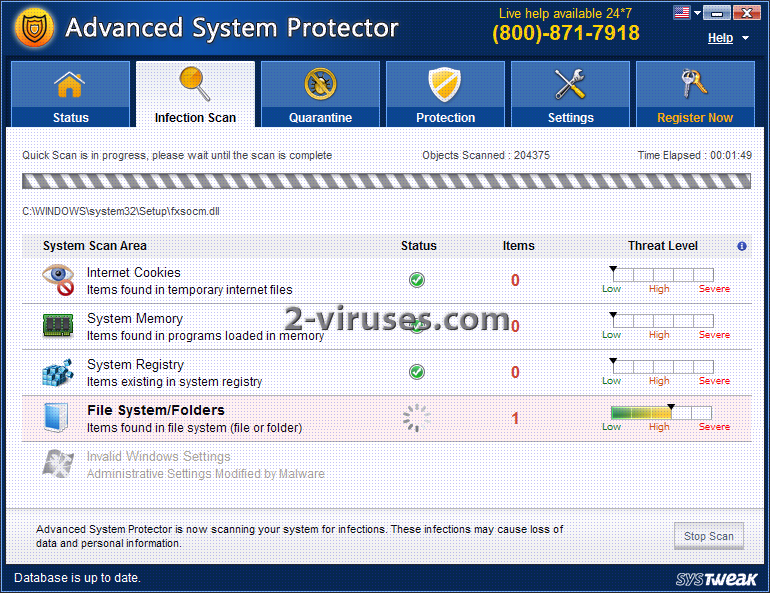Click Items existing in system registry description
The width and height of the screenshot is (770, 593).
(175, 382)
